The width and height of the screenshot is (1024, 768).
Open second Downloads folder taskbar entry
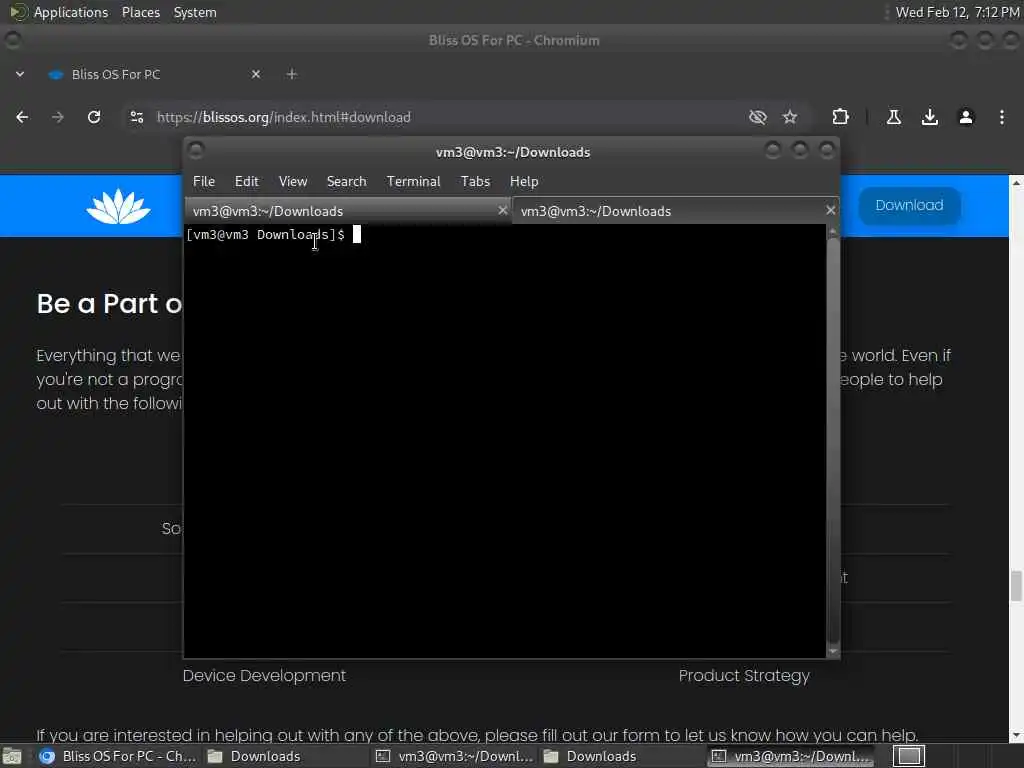tap(590, 756)
